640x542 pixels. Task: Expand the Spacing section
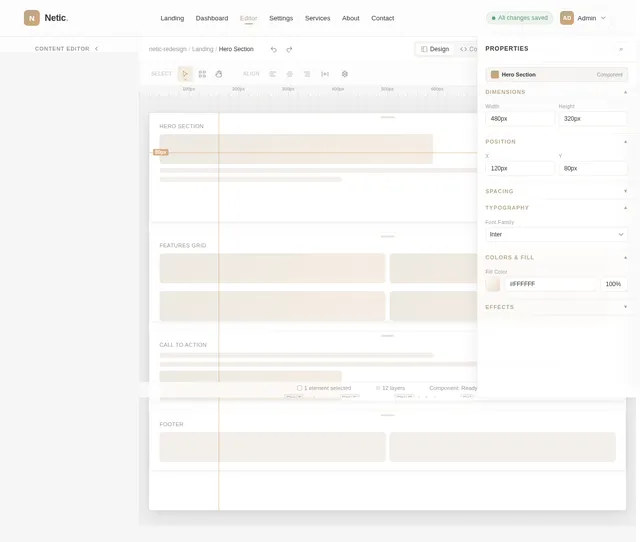pos(556,191)
